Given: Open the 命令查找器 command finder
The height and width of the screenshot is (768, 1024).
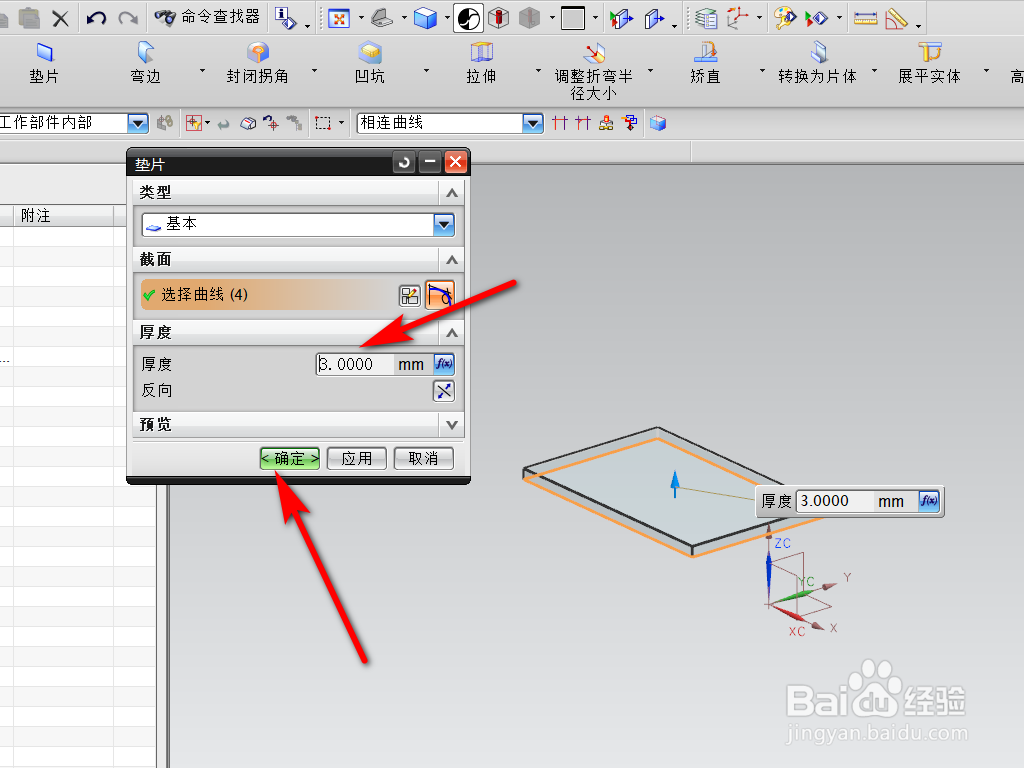Looking at the screenshot, I should click(207, 17).
